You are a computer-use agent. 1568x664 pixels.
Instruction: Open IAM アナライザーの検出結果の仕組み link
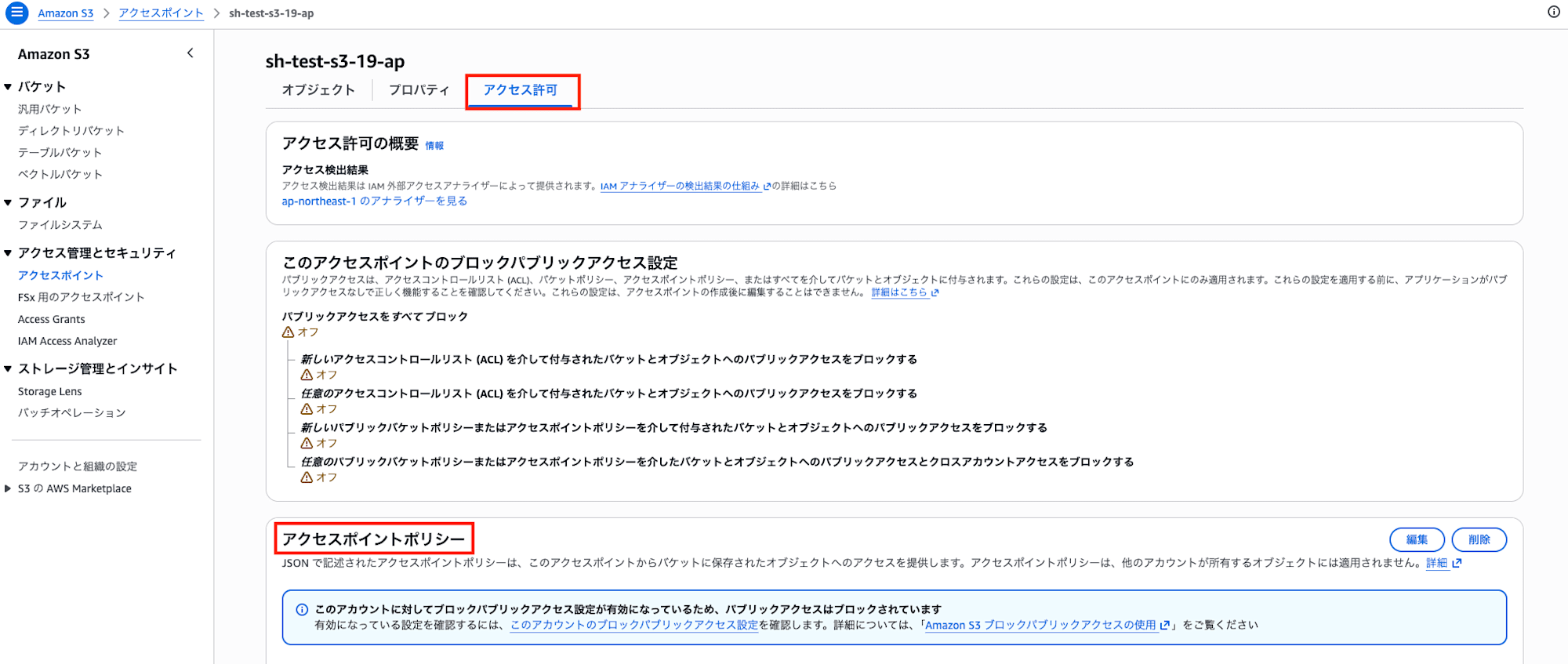681,186
